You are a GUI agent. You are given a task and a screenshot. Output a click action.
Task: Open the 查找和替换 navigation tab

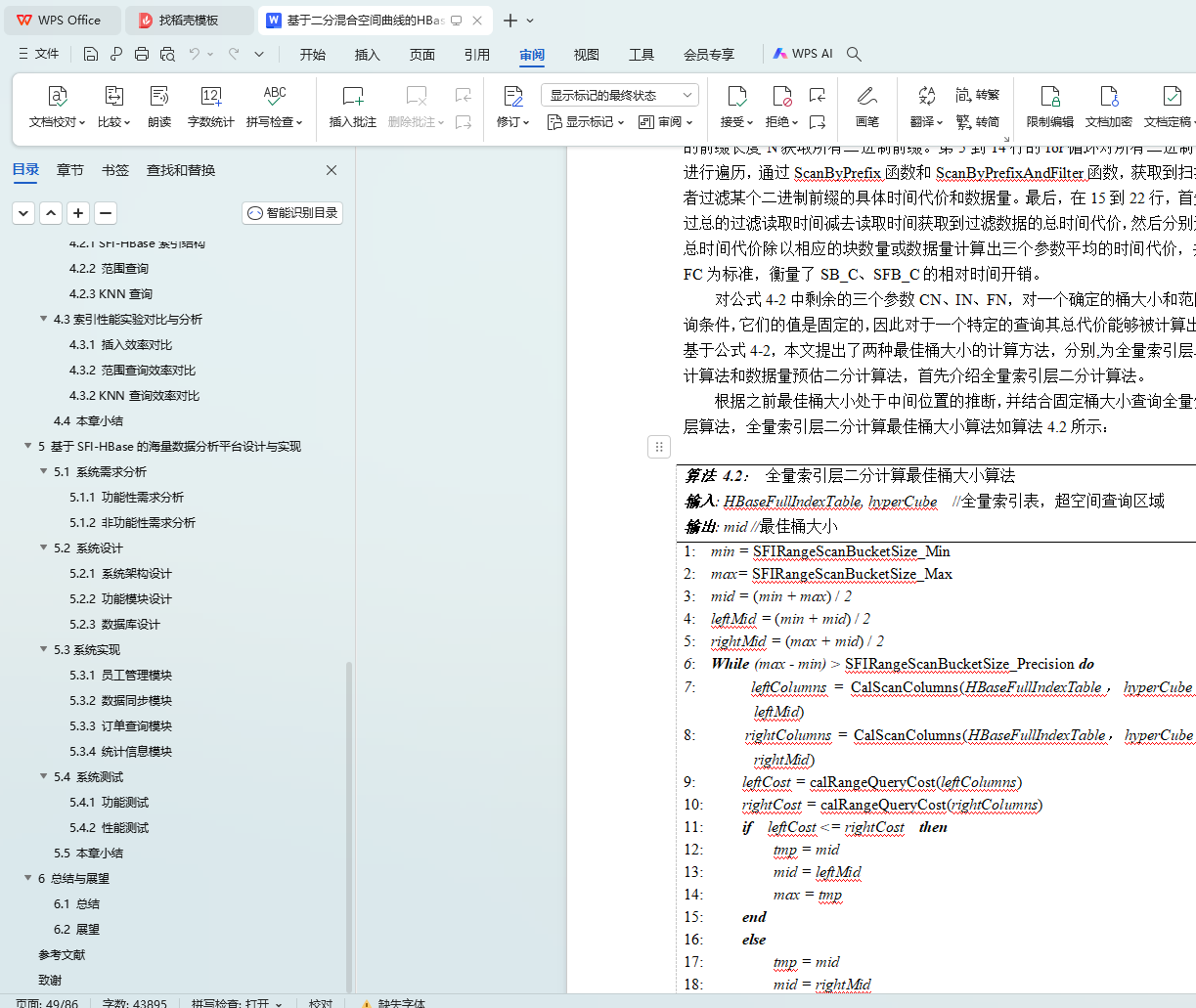click(x=181, y=170)
